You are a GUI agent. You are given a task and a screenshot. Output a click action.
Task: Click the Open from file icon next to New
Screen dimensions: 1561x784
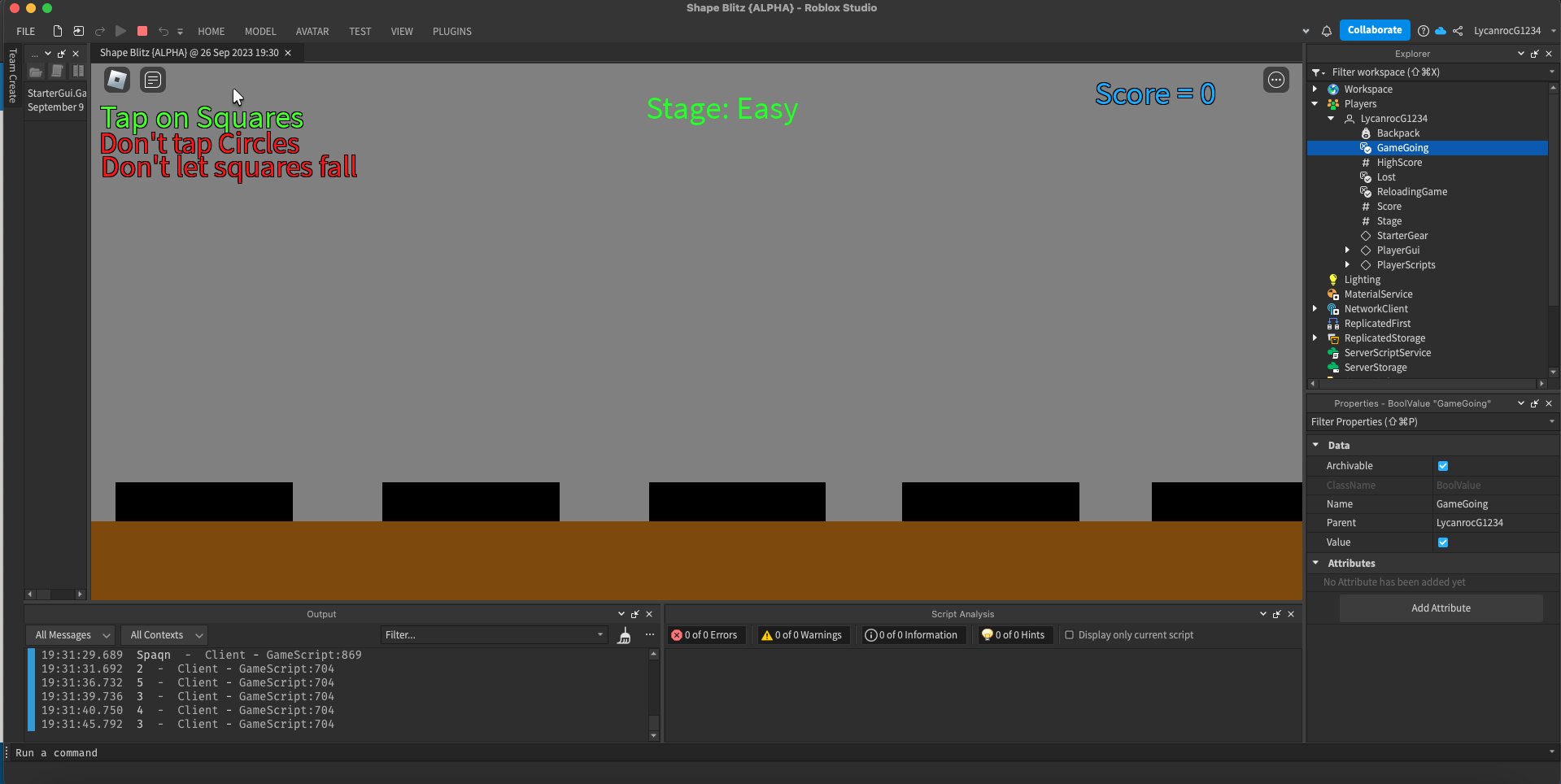pos(78,31)
